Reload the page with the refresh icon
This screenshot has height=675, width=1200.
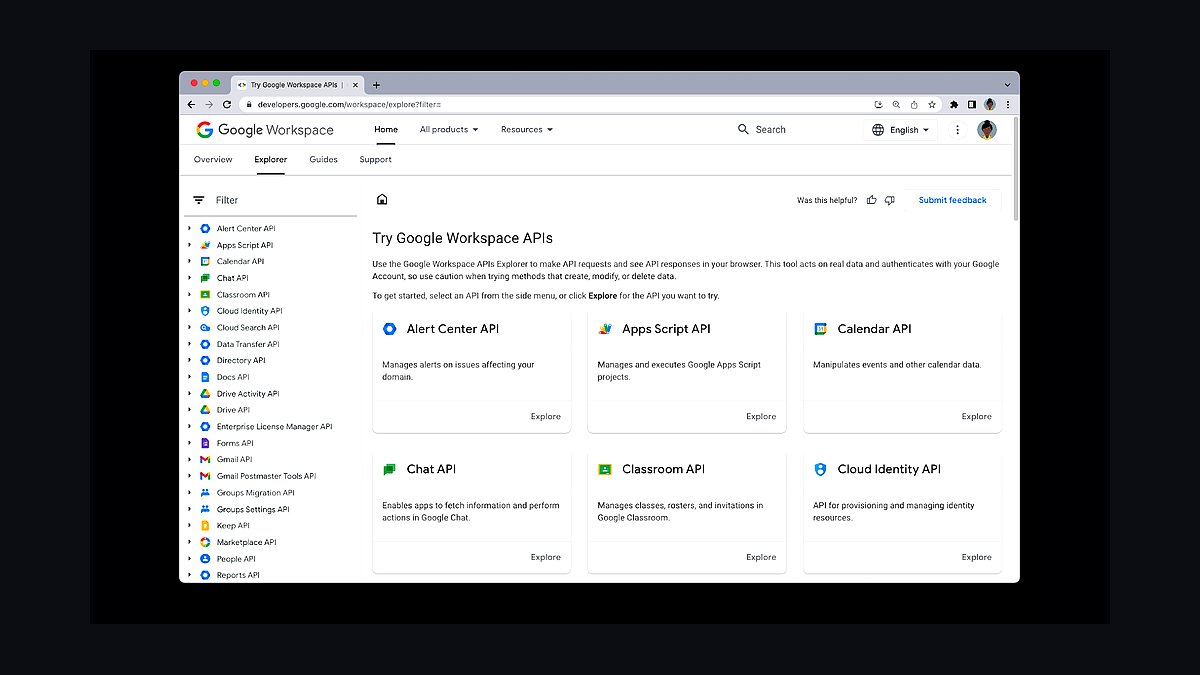click(x=227, y=104)
